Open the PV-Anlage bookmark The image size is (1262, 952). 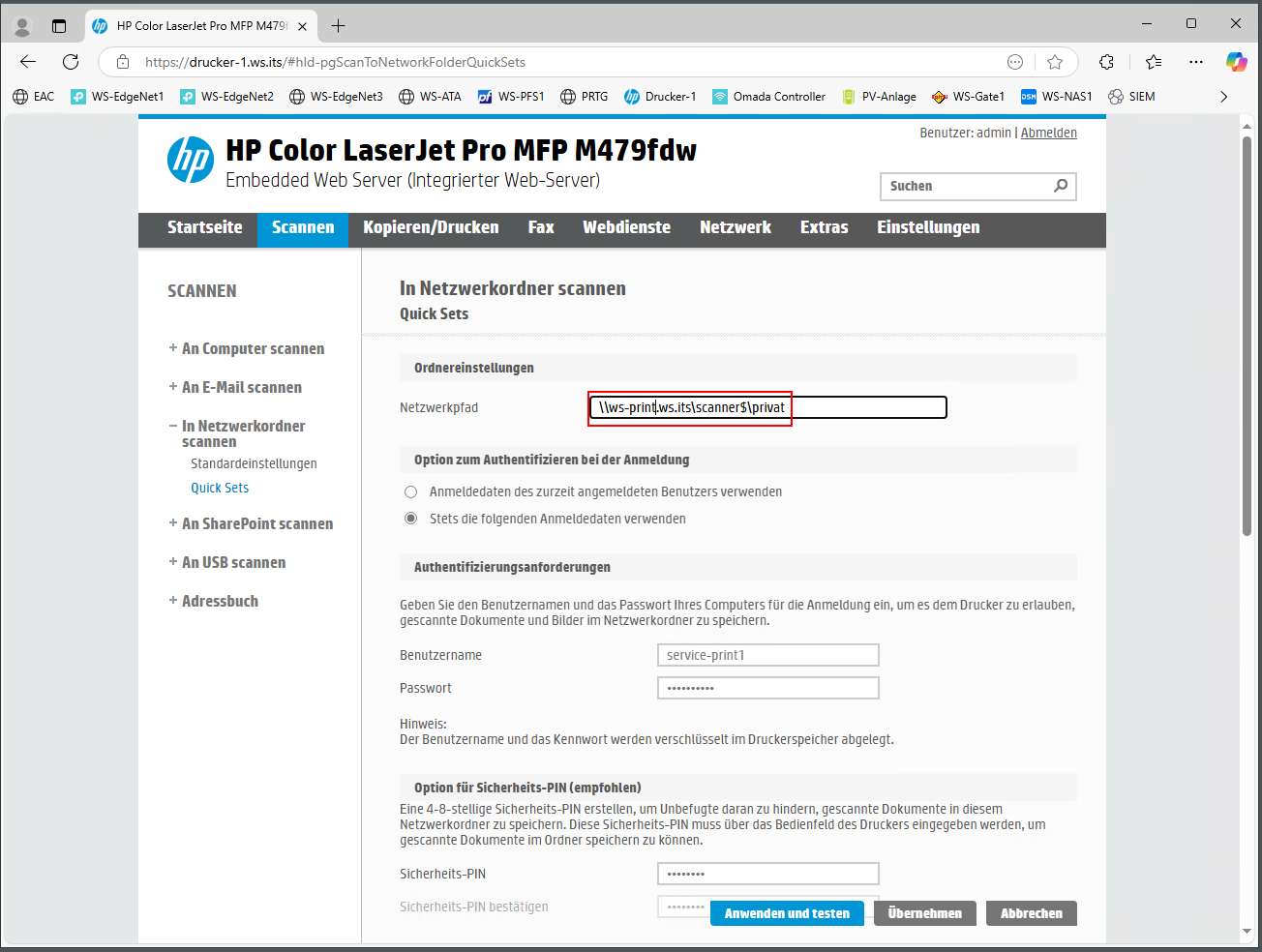879,97
